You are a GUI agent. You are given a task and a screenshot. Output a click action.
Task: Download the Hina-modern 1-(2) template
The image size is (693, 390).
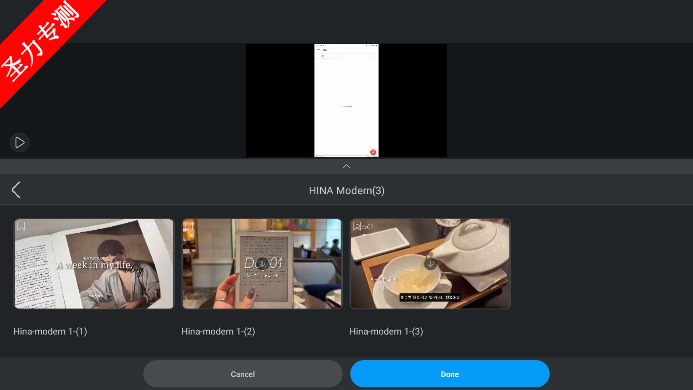[x=262, y=264]
